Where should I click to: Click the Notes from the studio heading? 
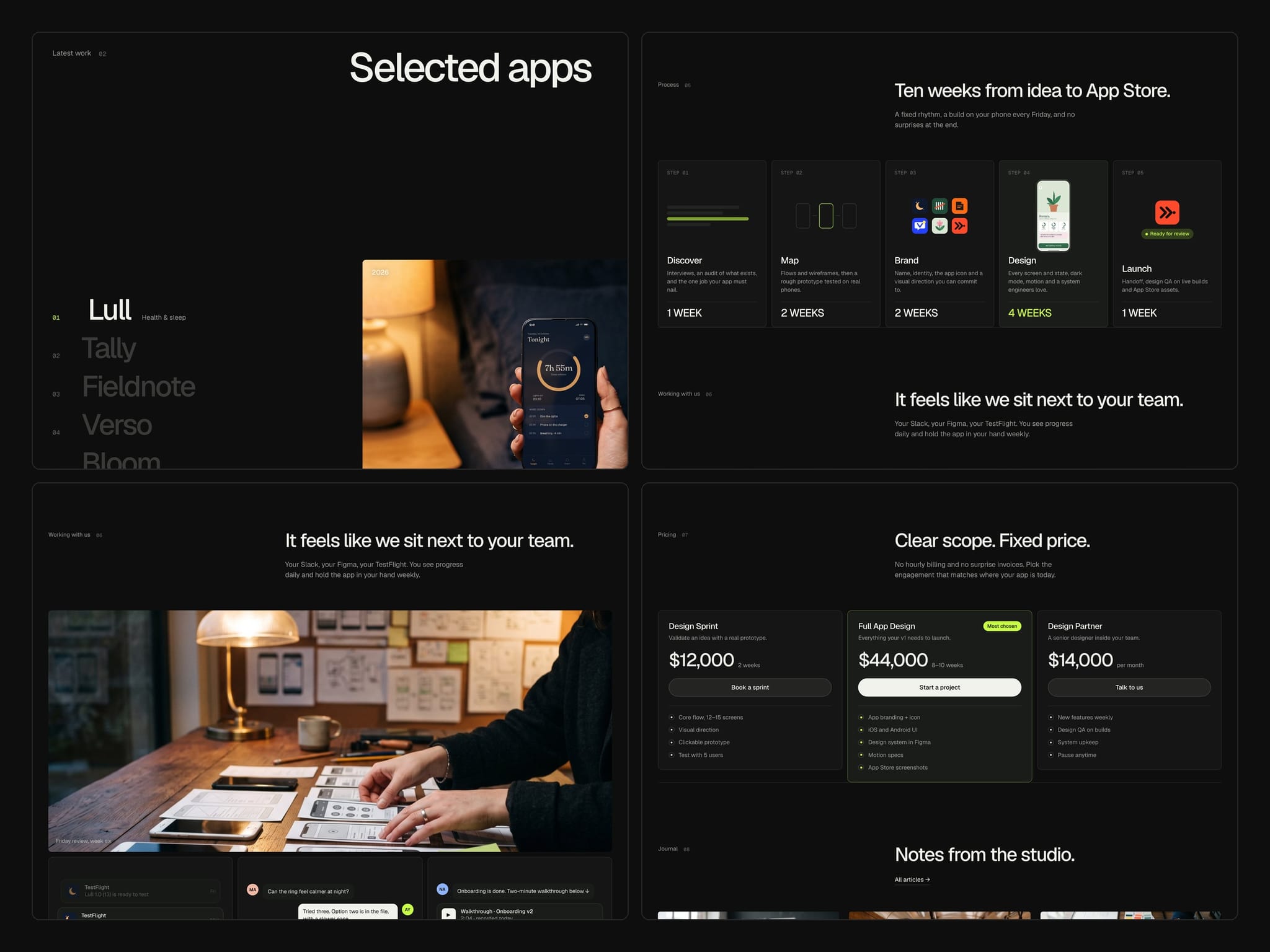pyautogui.click(x=985, y=855)
